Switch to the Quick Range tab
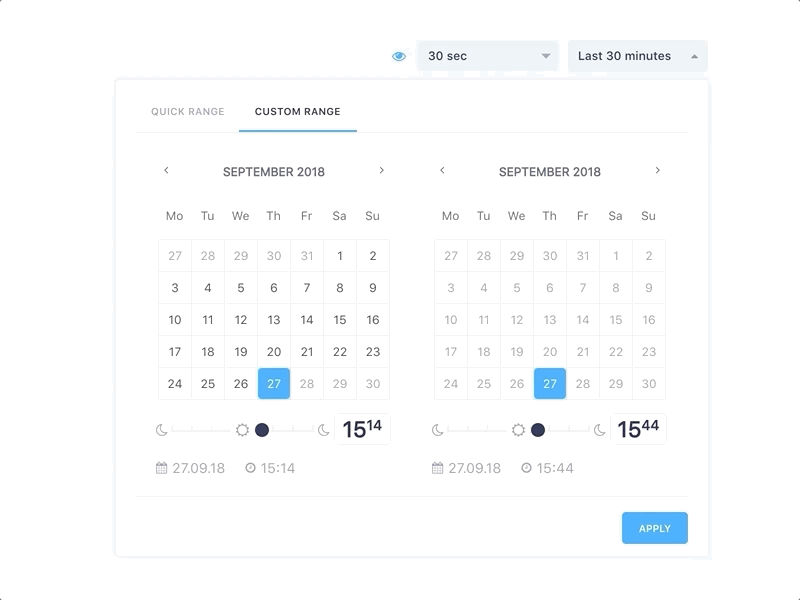This screenshot has height=600, width=800. point(187,112)
